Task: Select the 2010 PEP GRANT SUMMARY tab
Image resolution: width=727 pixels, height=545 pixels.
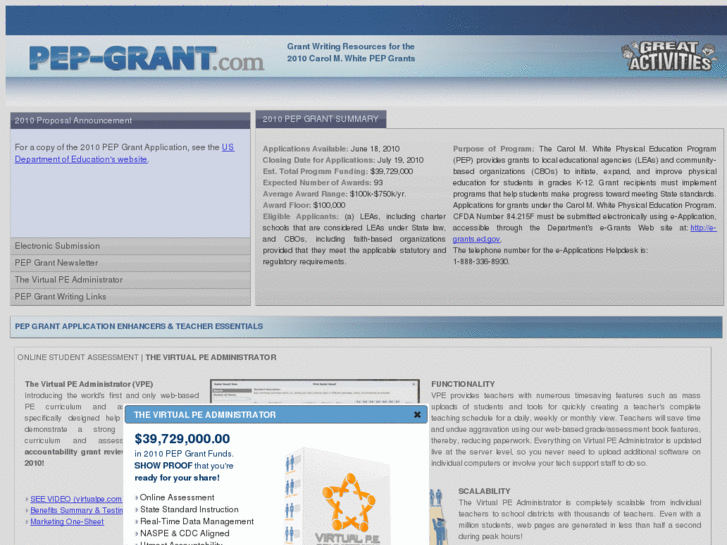Action: coord(321,119)
